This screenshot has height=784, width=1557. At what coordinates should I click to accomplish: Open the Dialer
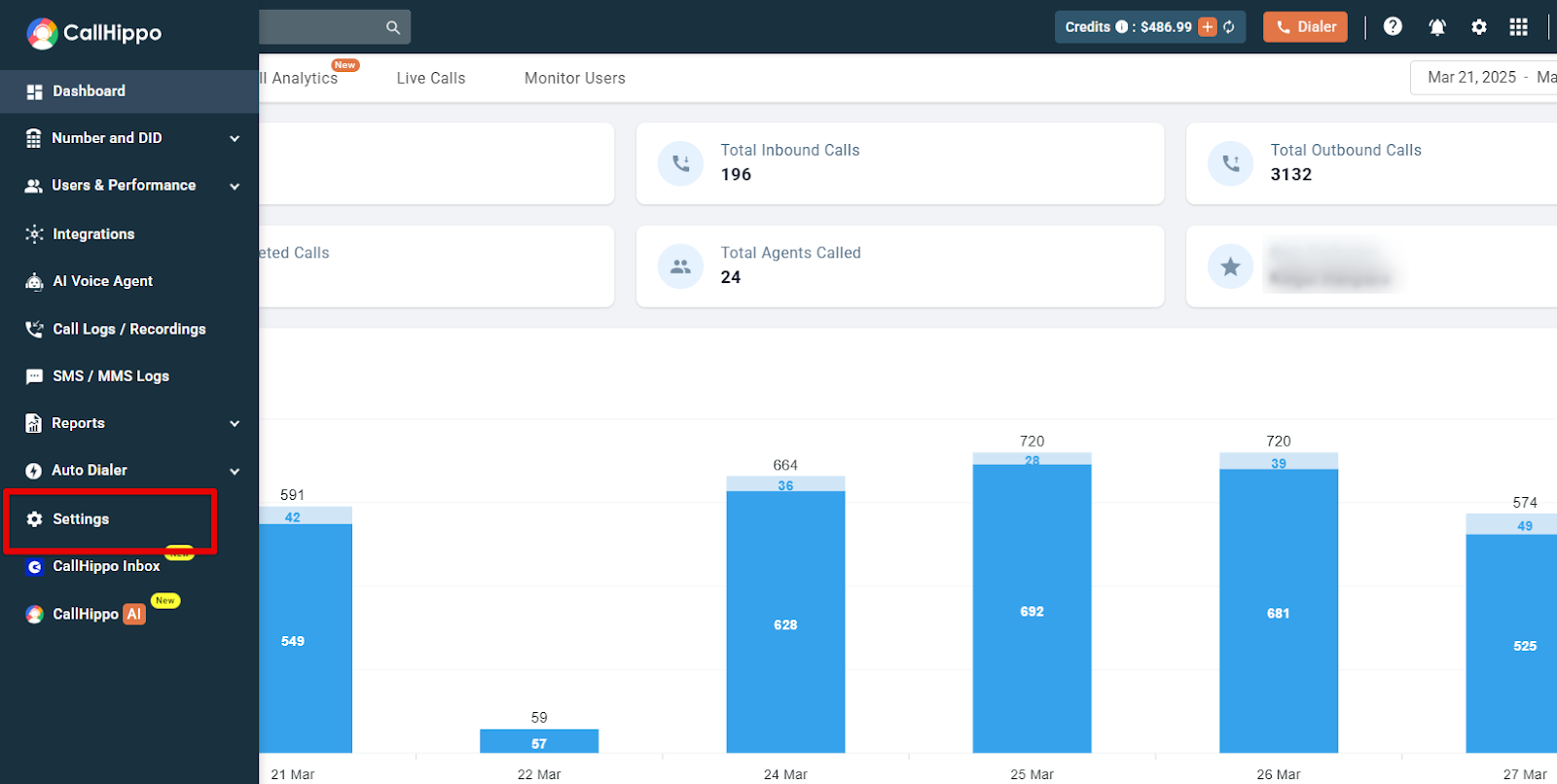(x=1305, y=27)
